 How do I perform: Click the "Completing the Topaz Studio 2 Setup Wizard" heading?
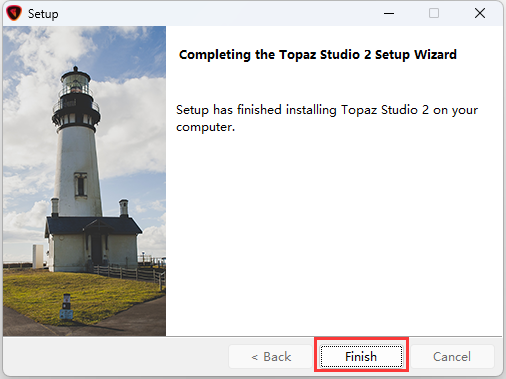[x=318, y=55]
